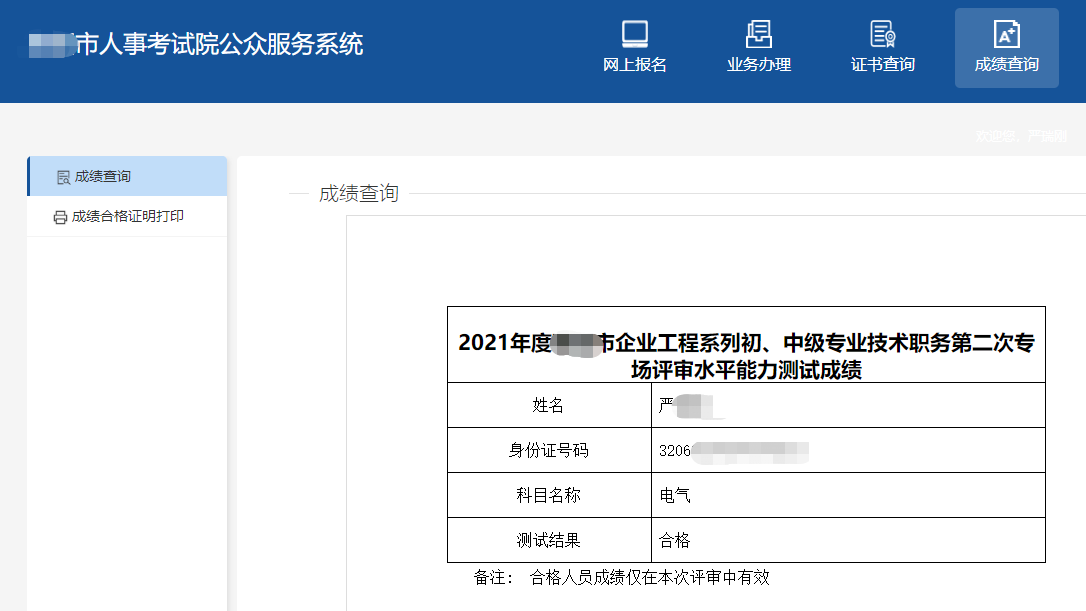
Task: Open 成绩合格证明打印 in the left sidebar
Action: coord(128,217)
